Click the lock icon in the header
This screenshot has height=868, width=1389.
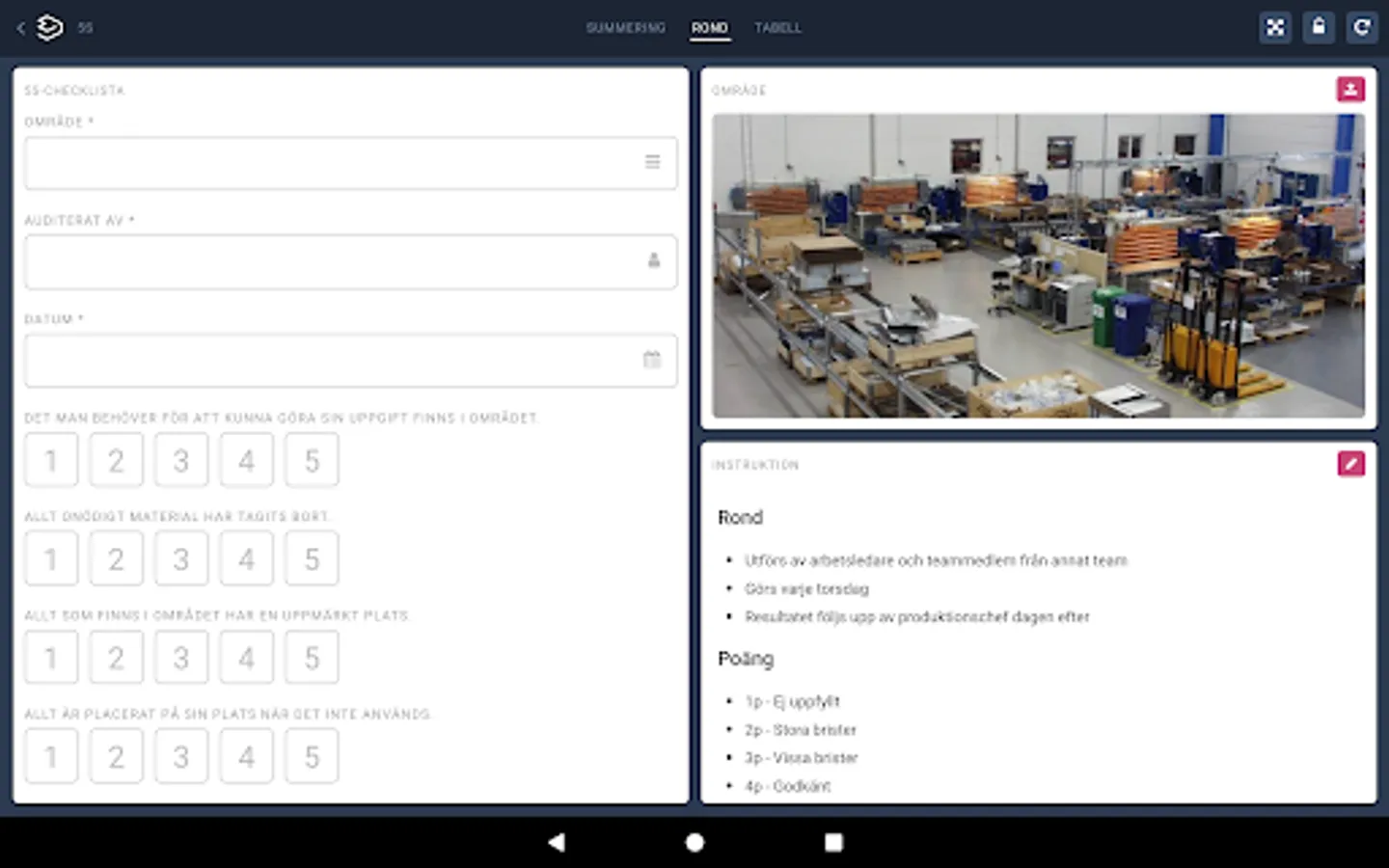click(1319, 28)
